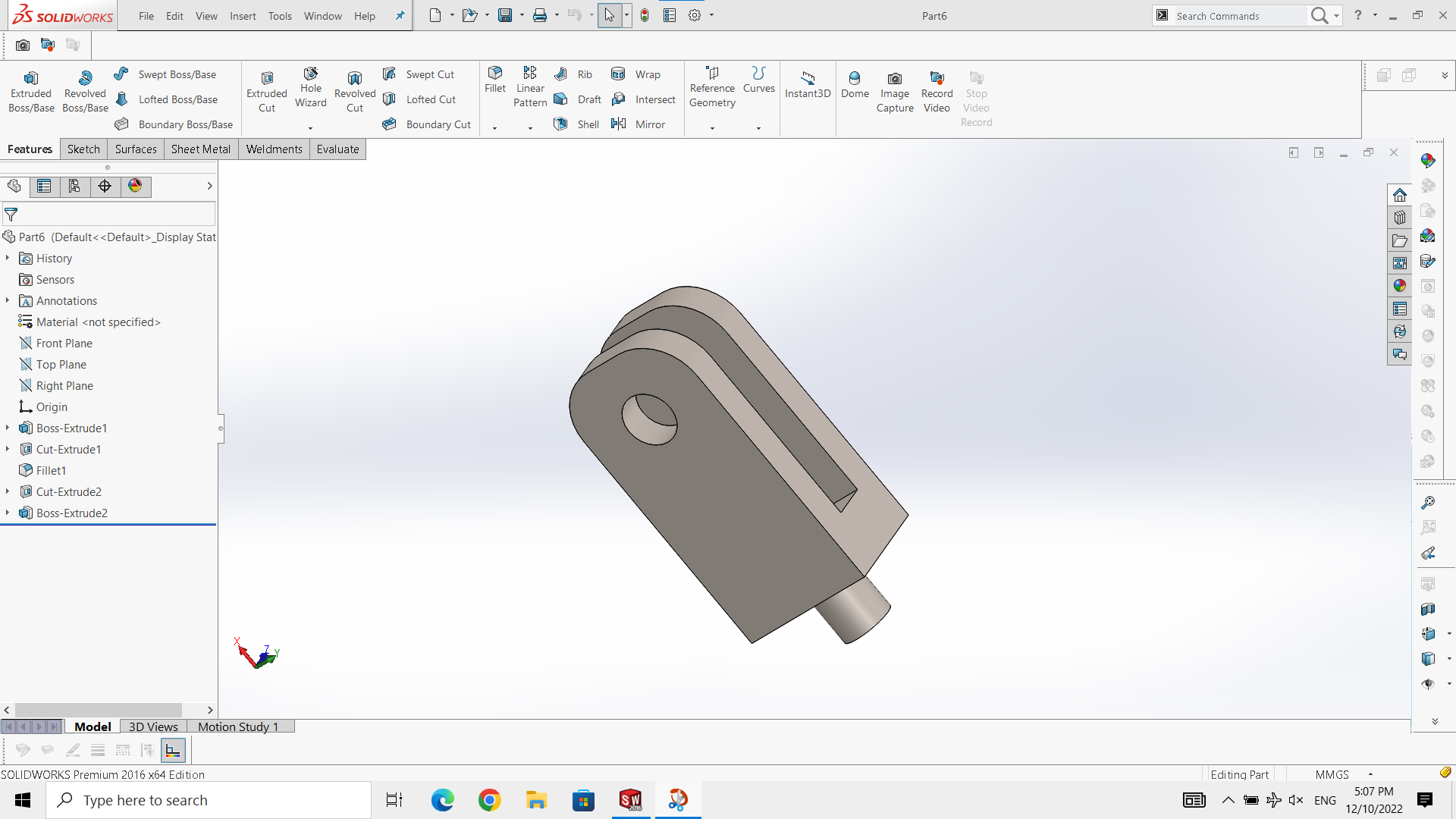Expand the Cut-Extrude2 feature

(x=8, y=492)
